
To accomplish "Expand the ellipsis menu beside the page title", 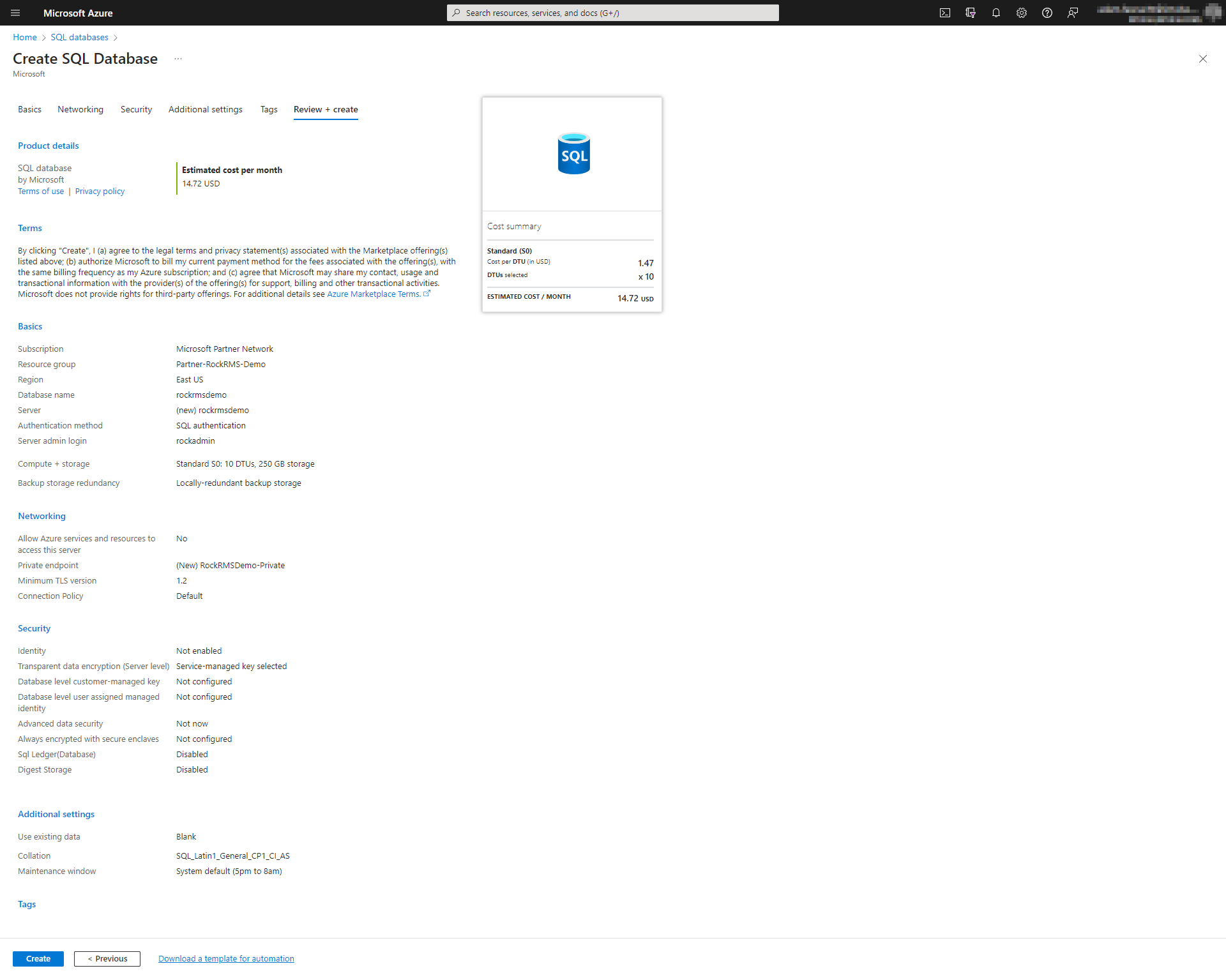I will click(178, 58).
